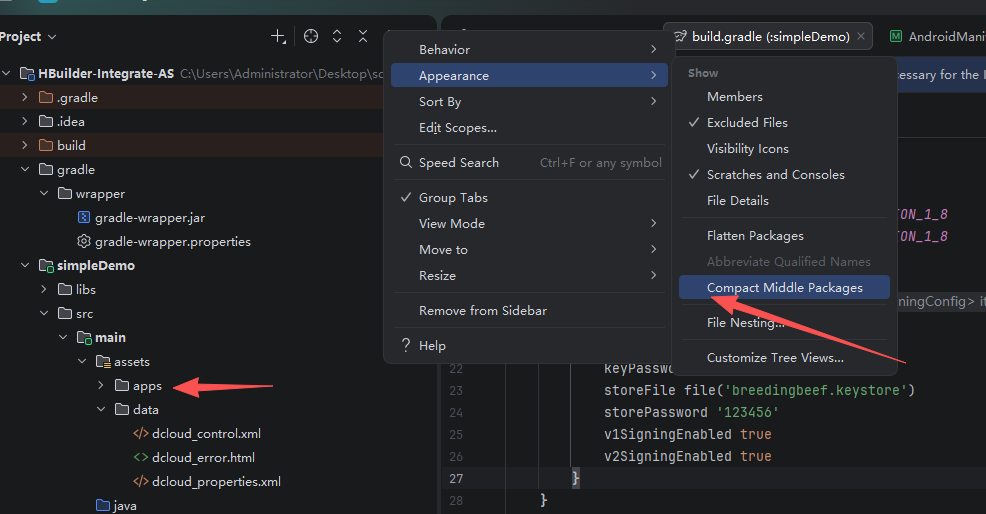Click the dcloud_control.xml file icon
986x514 pixels.
point(141,433)
